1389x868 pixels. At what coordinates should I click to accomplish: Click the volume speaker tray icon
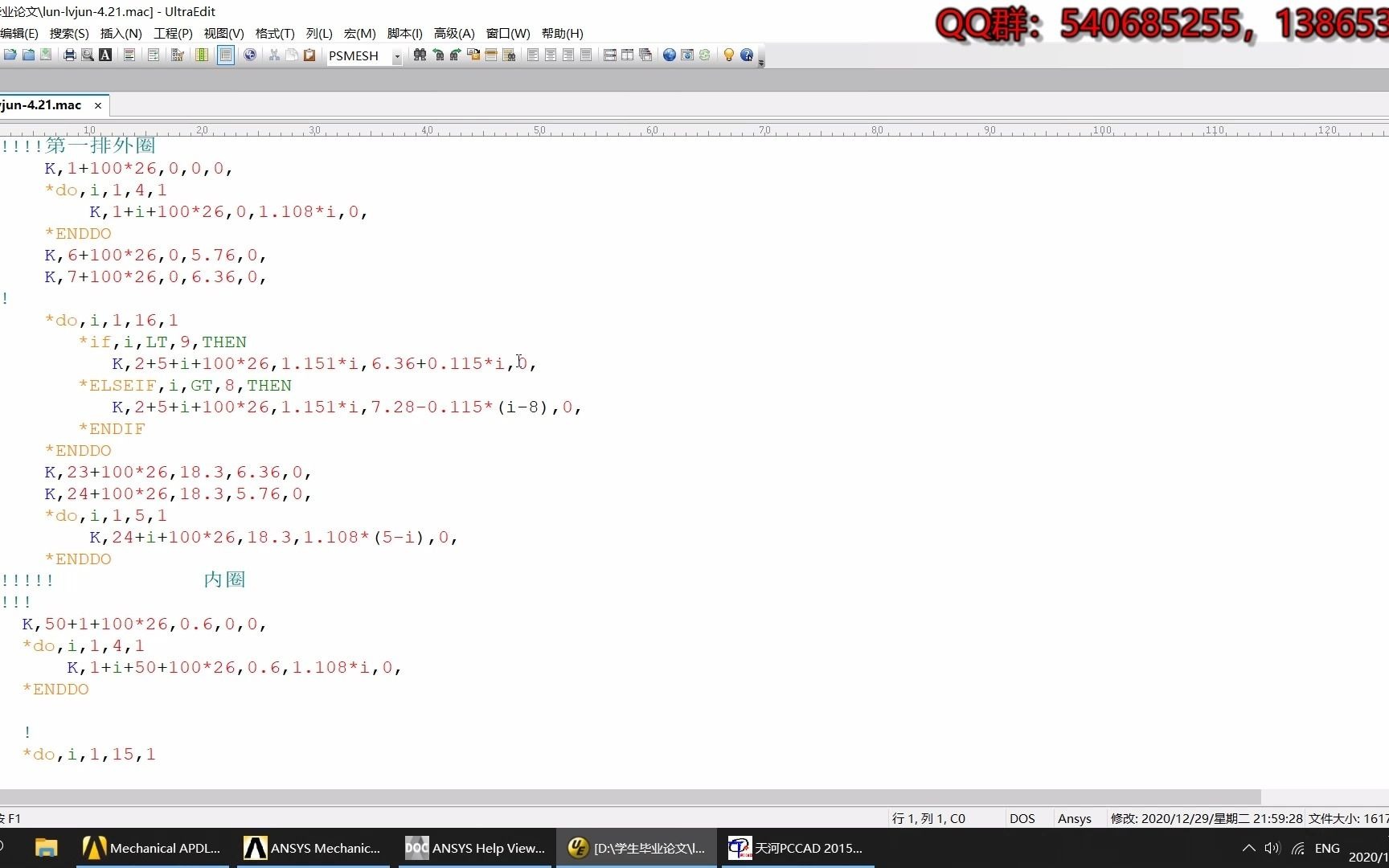pos(1272,848)
